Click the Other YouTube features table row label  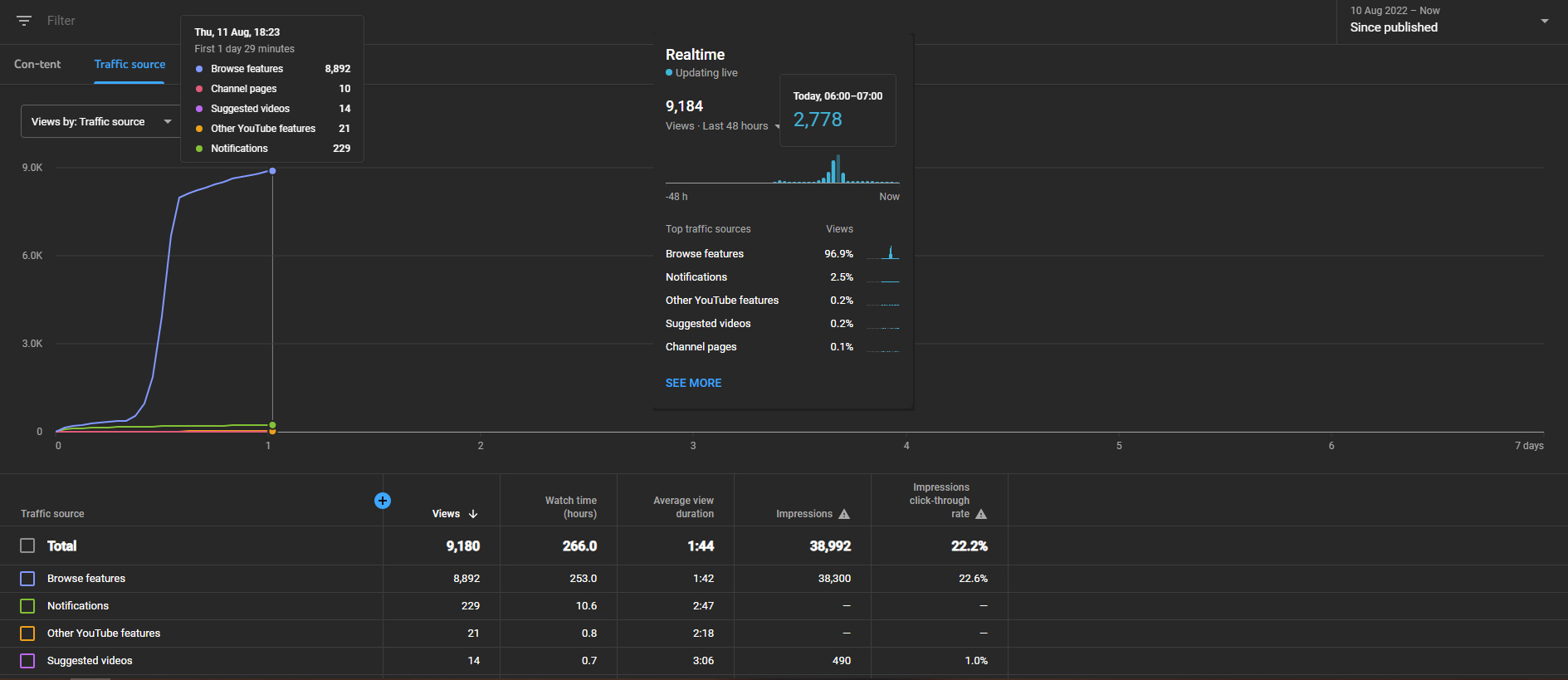point(104,634)
